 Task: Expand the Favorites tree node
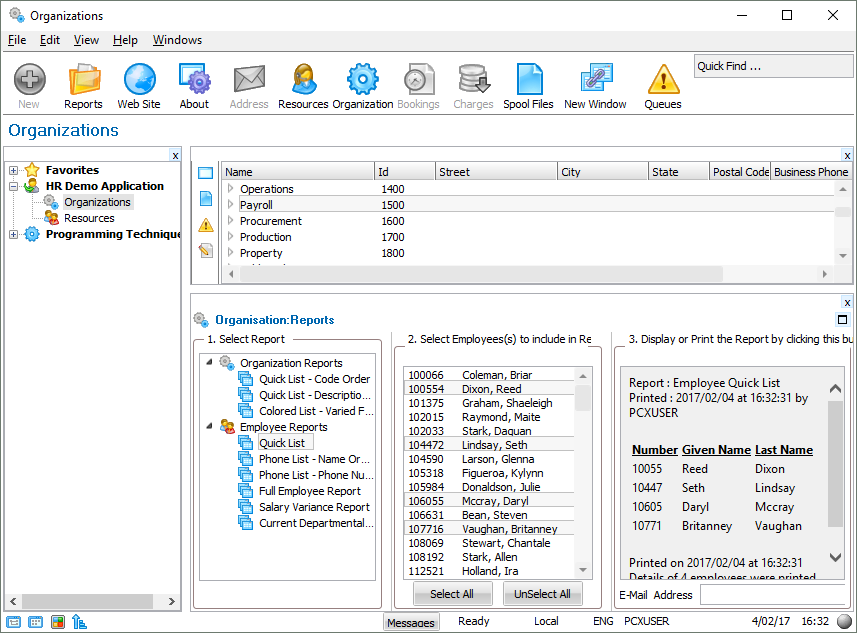coord(13,170)
